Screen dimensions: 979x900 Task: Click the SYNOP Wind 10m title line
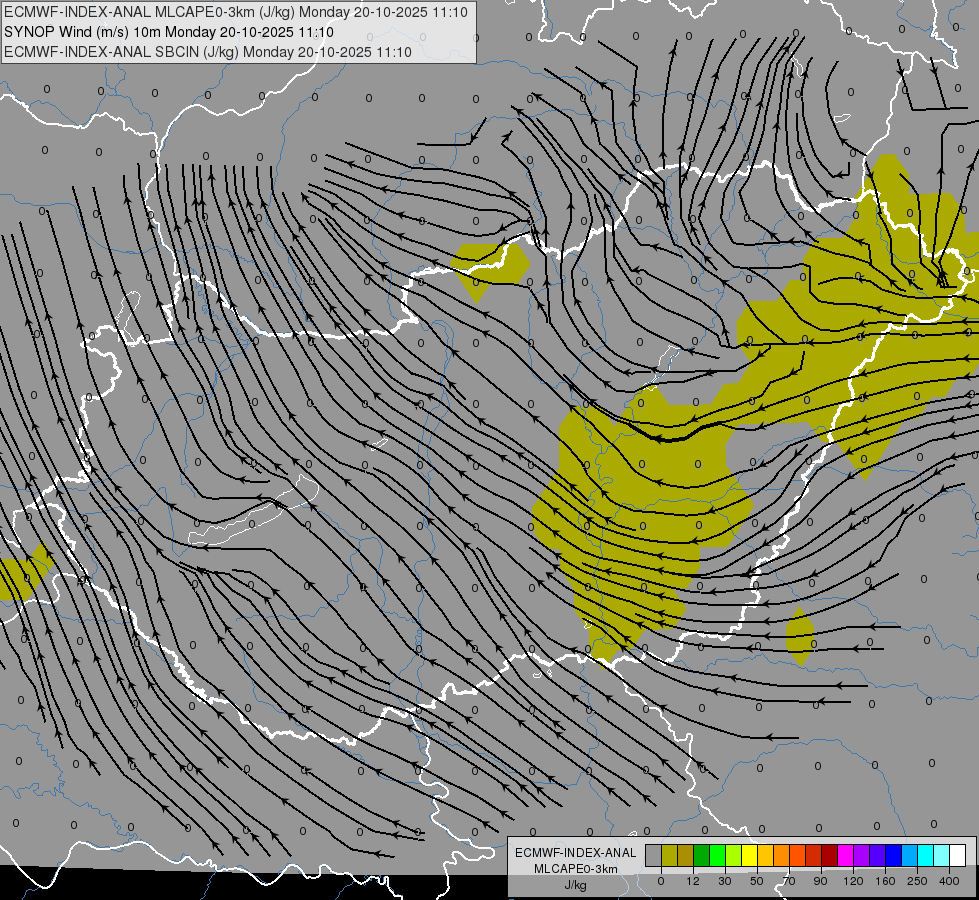point(169,32)
